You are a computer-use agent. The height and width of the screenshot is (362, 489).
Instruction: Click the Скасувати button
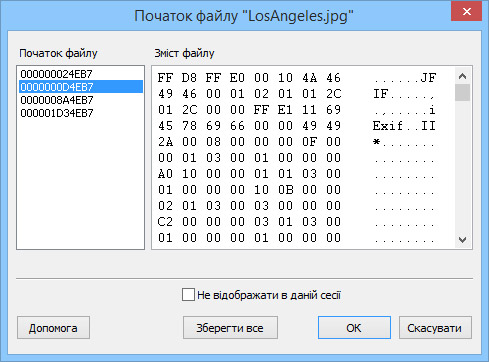[435, 328]
